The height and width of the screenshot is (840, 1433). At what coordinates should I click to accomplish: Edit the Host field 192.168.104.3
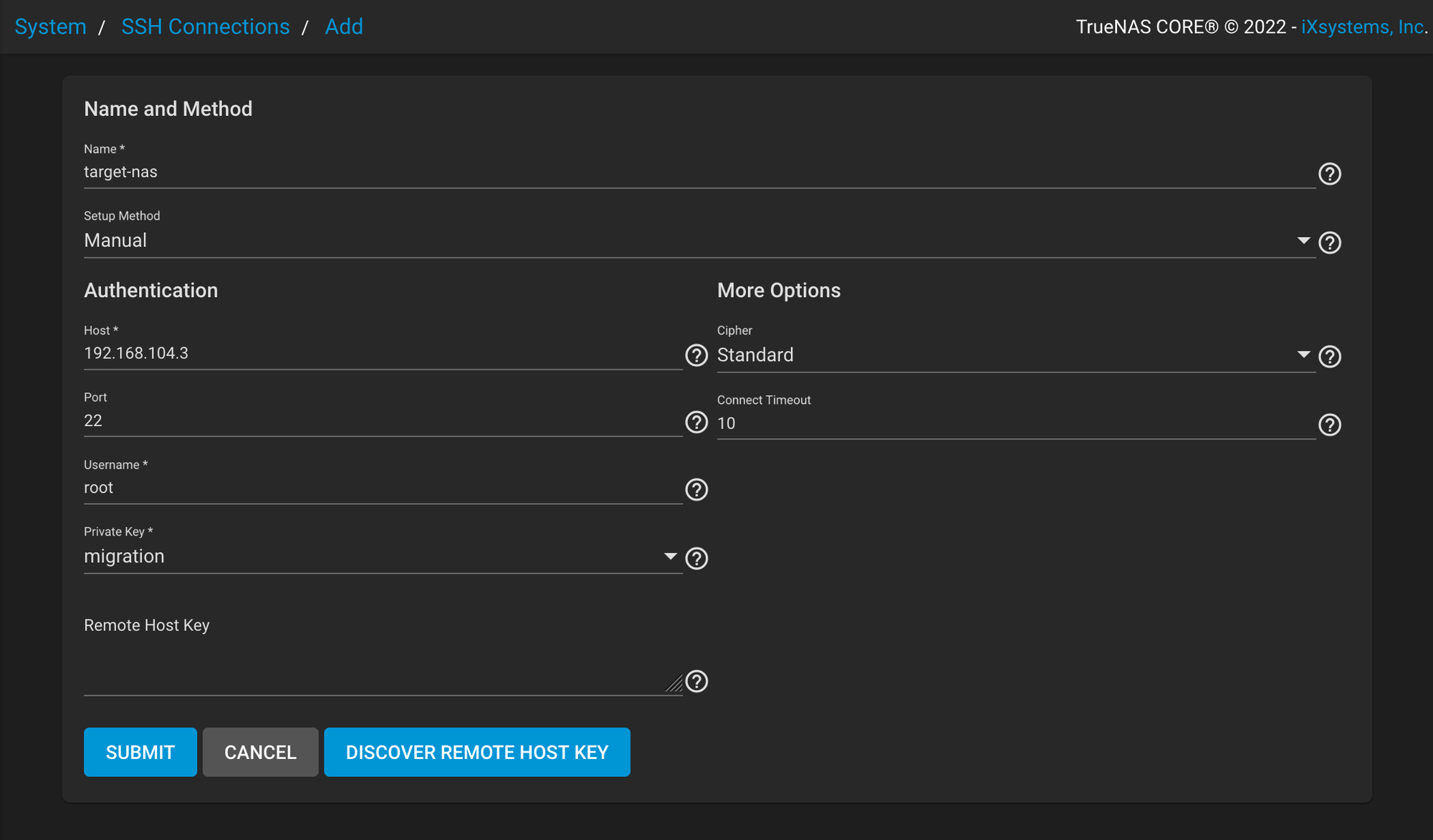coord(383,354)
